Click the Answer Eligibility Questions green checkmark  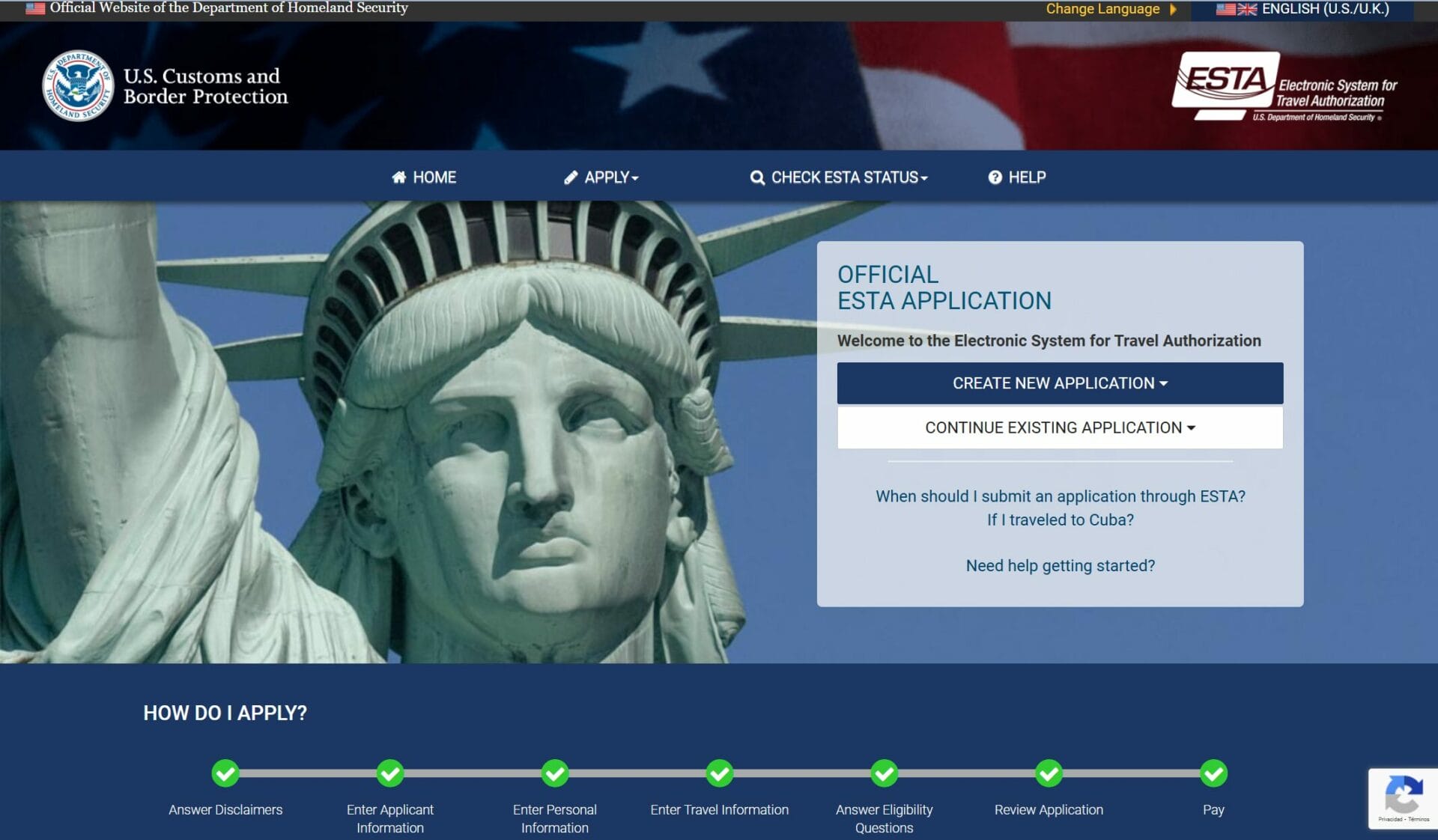(885, 773)
